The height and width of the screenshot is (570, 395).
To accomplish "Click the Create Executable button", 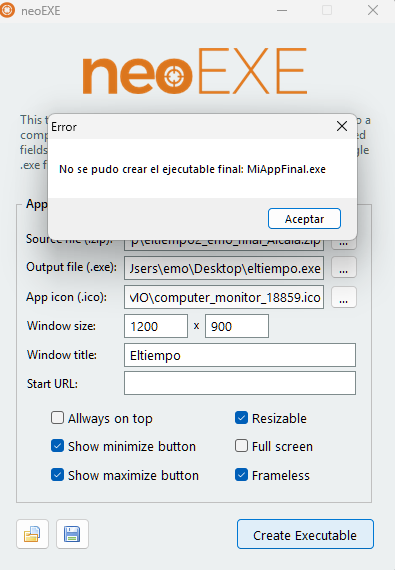I will pos(305,534).
